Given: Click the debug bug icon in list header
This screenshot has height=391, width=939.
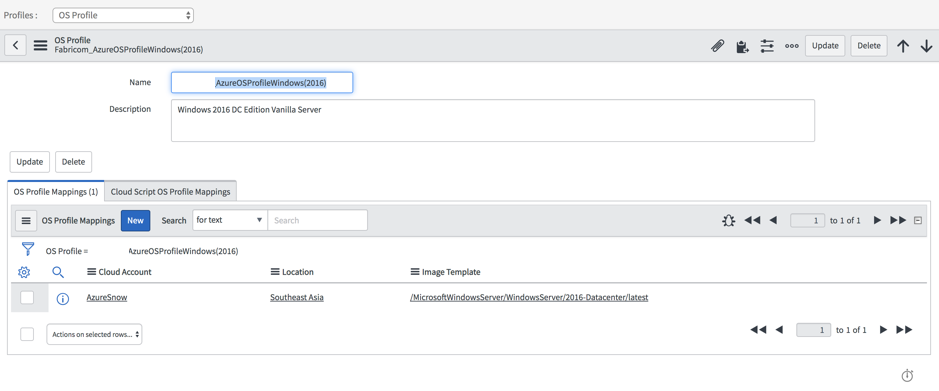Looking at the screenshot, I should pos(728,220).
